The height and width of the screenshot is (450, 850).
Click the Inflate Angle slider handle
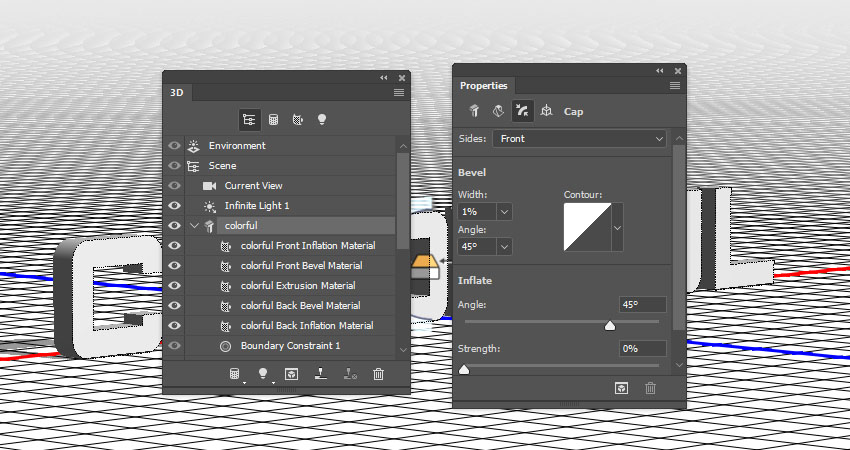610,325
